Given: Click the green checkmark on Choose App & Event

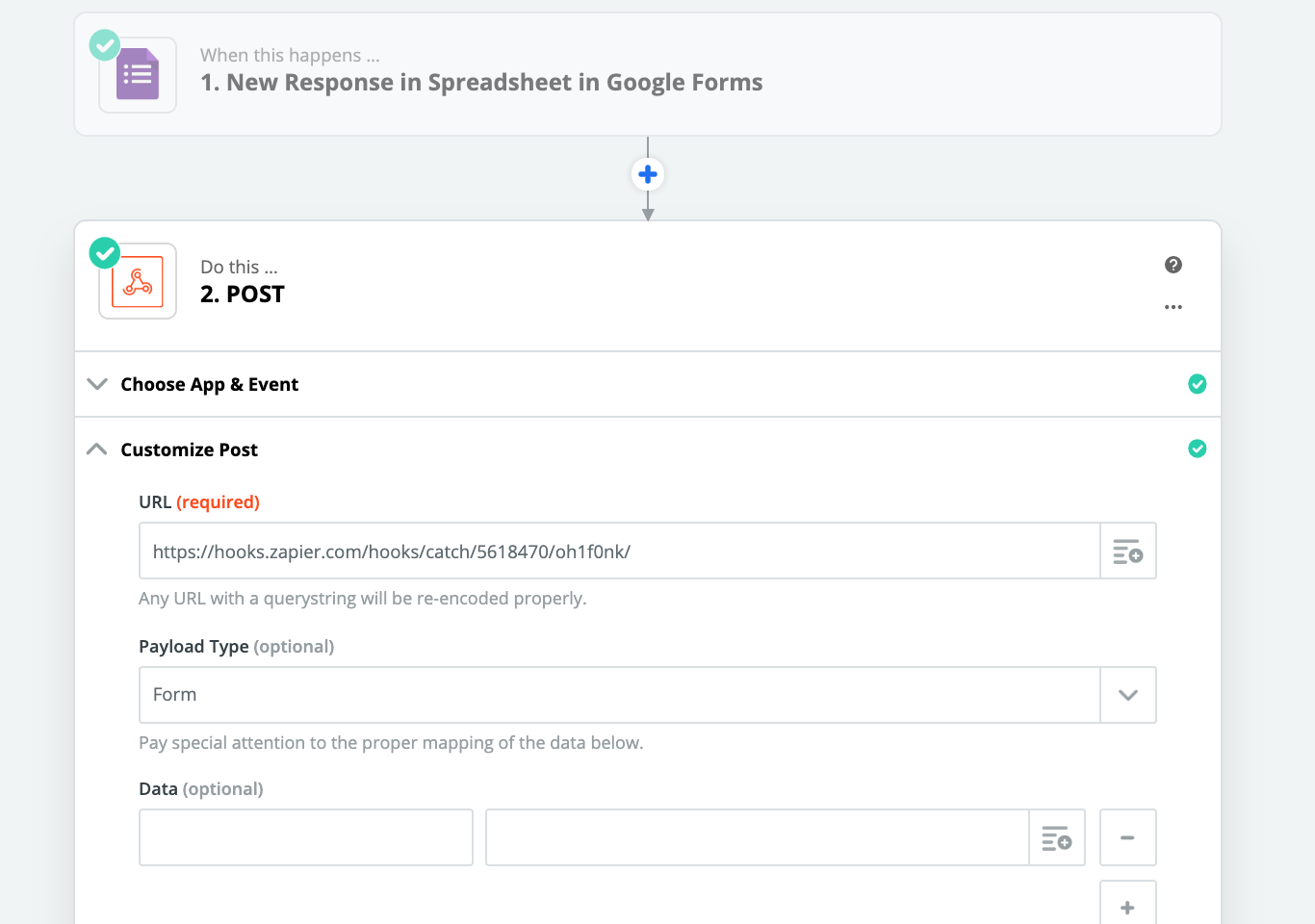Looking at the screenshot, I should click(x=1198, y=384).
